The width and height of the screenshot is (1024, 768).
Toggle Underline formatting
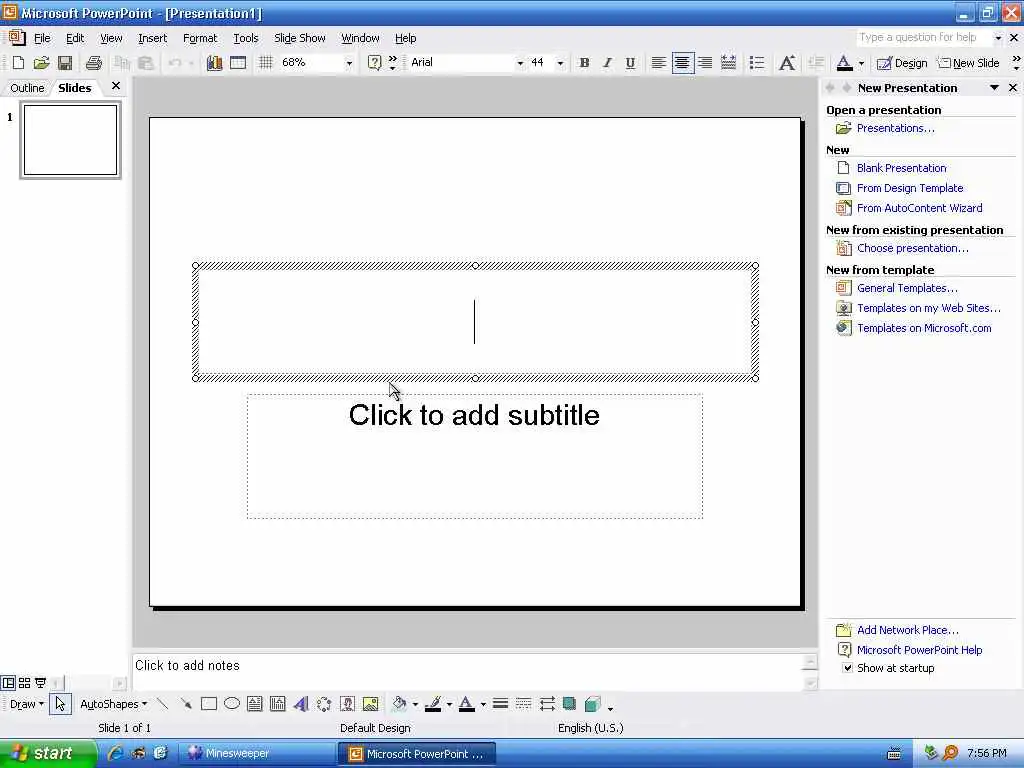click(x=630, y=63)
